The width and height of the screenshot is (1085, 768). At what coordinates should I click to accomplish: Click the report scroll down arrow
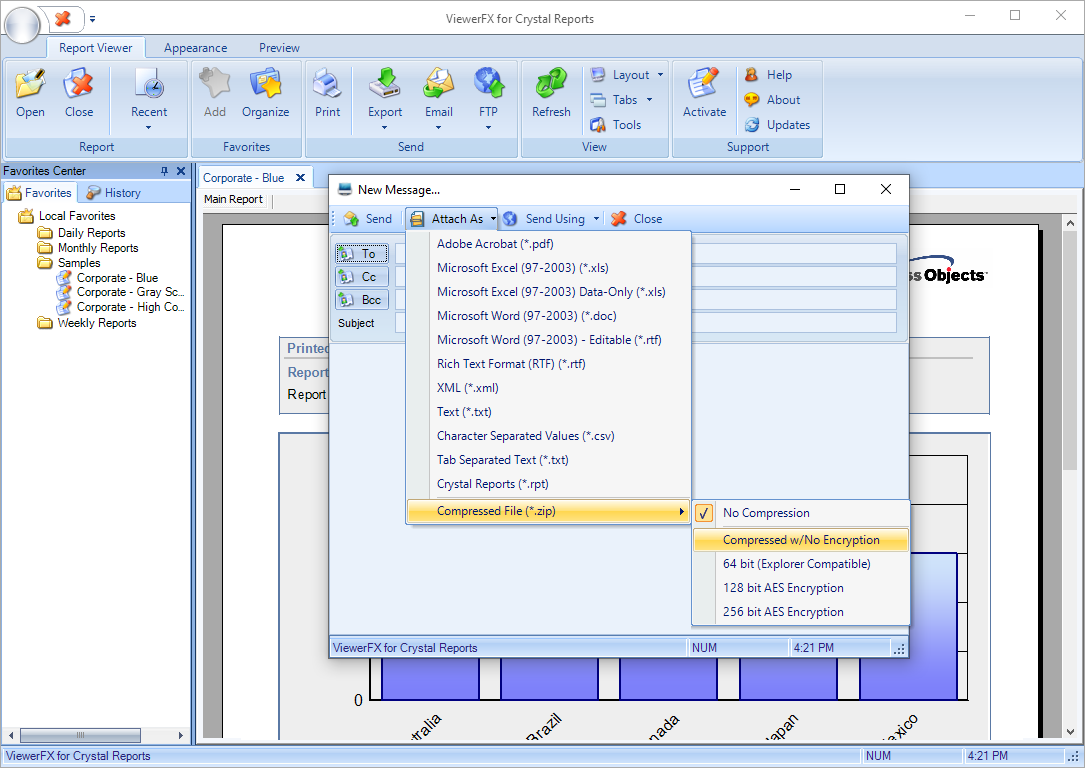tap(1070, 732)
